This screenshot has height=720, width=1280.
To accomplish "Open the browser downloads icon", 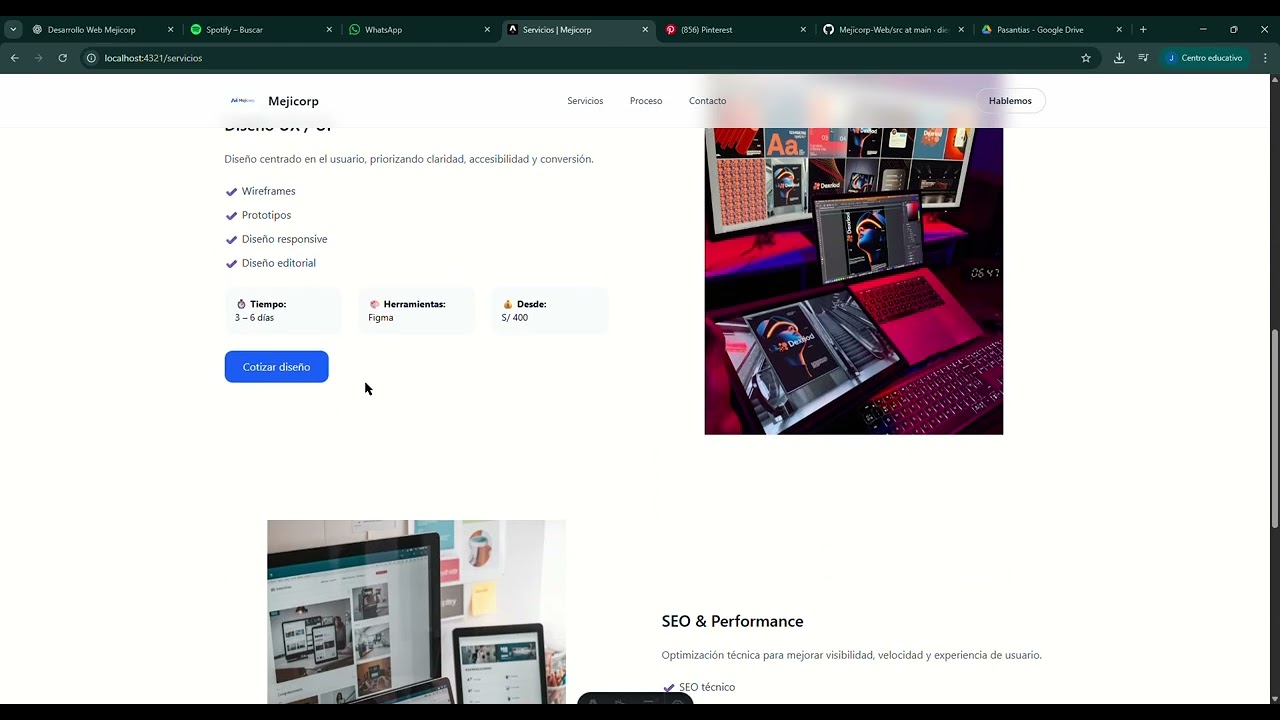I will click(x=1119, y=58).
